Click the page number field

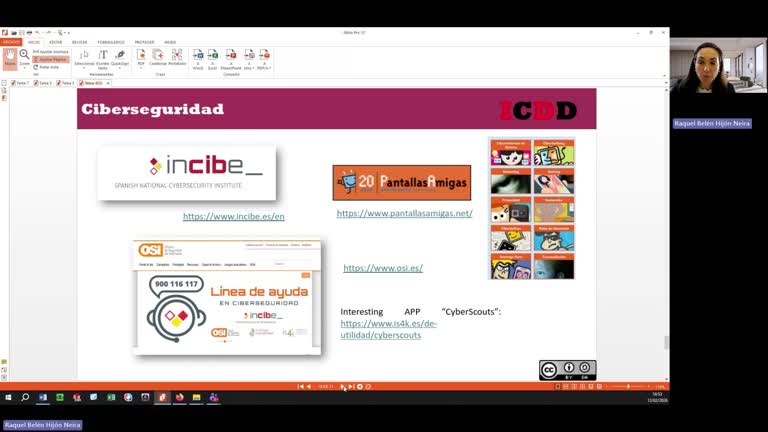pos(325,386)
